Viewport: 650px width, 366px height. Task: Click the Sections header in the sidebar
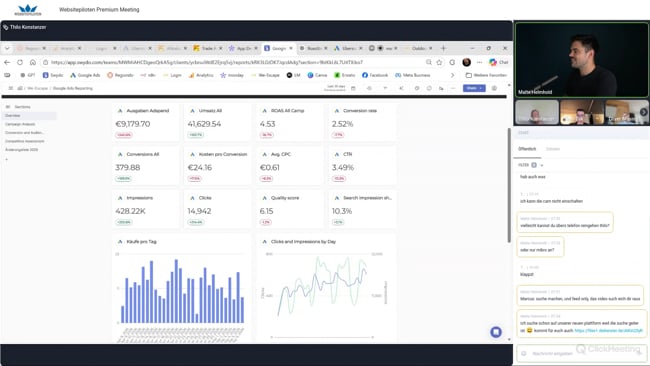coord(19,107)
